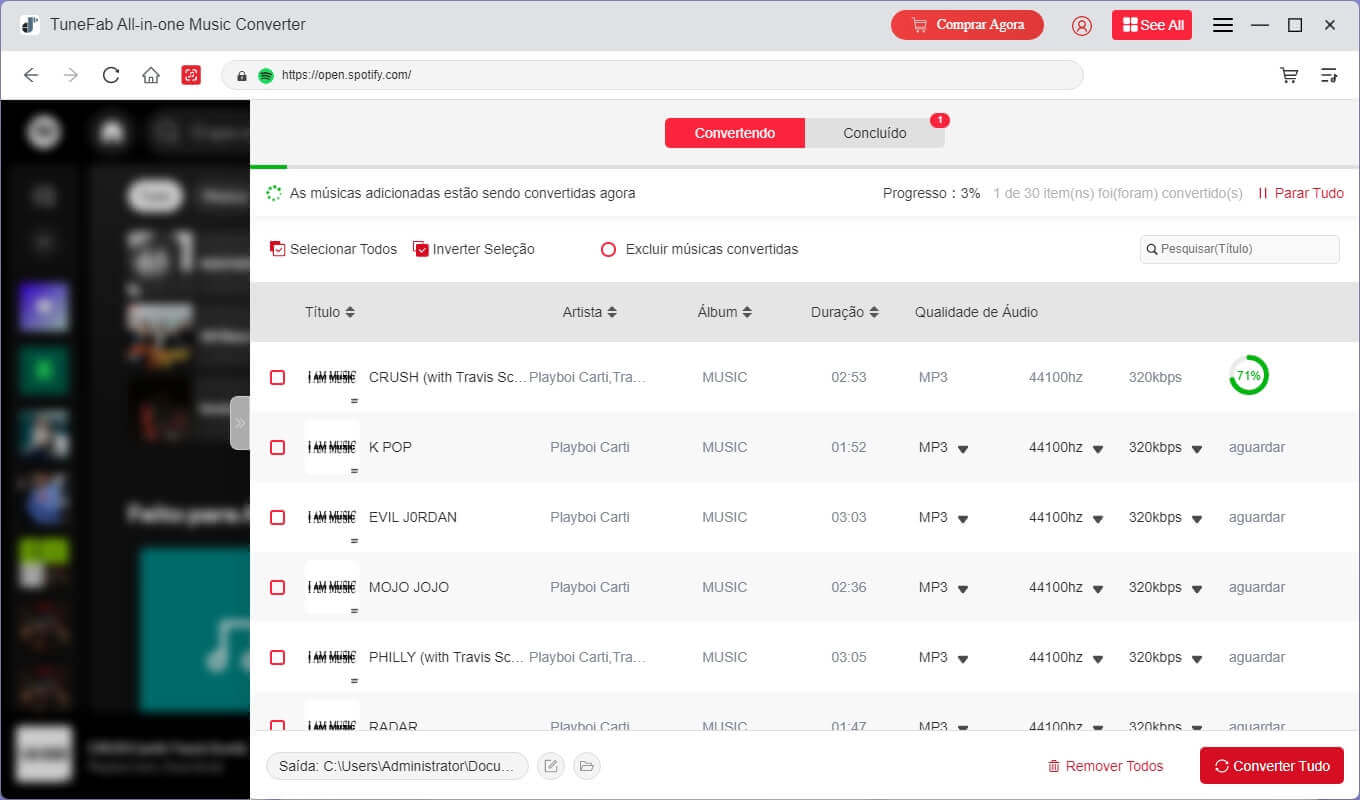Image resolution: width=1360 pixels, height=800 pixels.
Task: Click the TuneFab app logo
Action: pos(30,24)
